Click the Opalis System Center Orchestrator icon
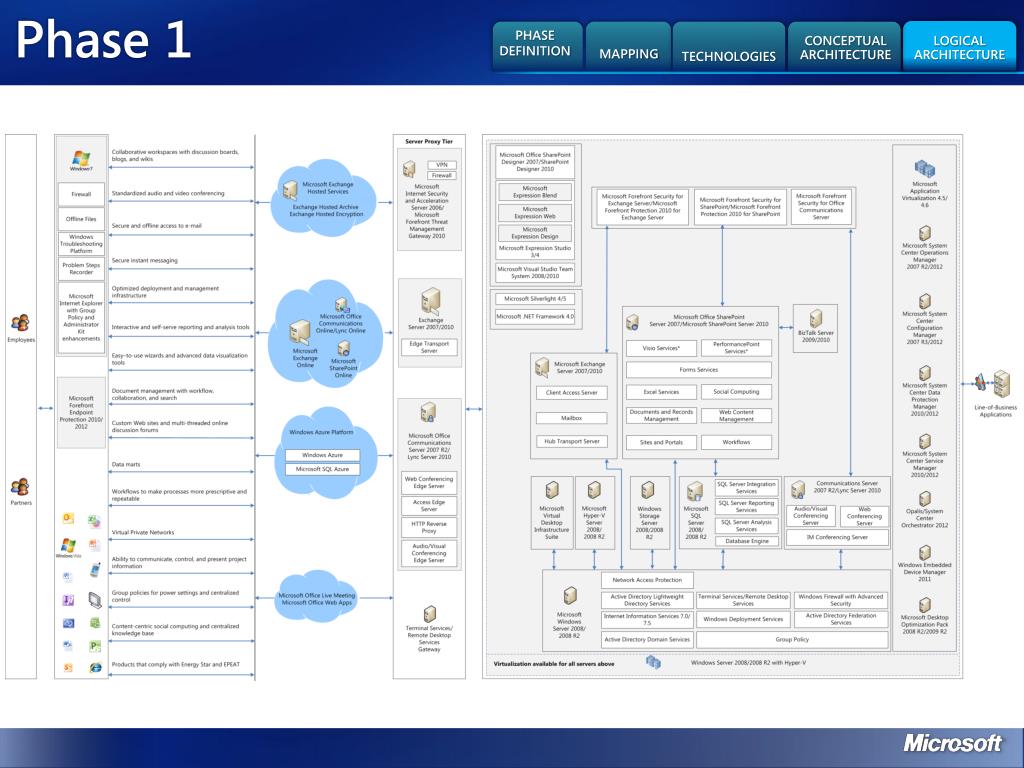The width and height of the screenshot is (1024, 768). coord(925,500)
